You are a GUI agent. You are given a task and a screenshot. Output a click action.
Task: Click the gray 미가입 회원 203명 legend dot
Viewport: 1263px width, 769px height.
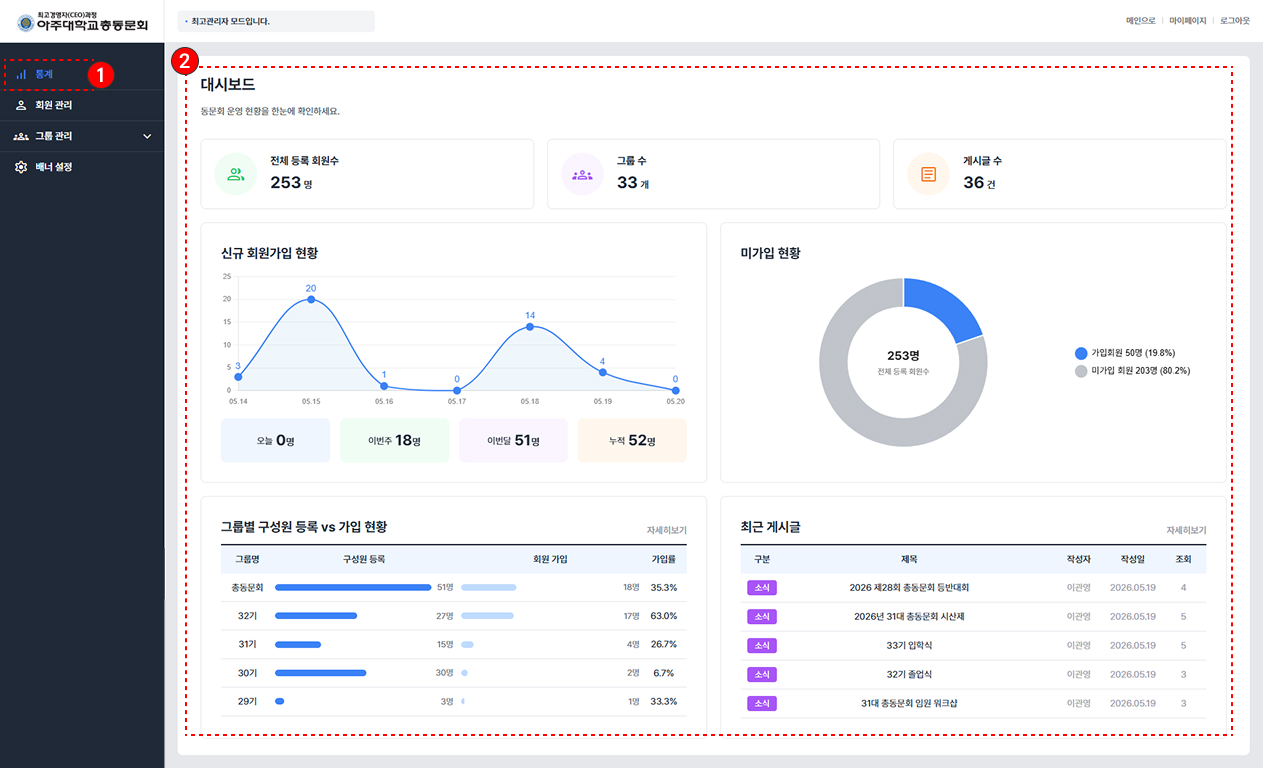(1081, 371)
